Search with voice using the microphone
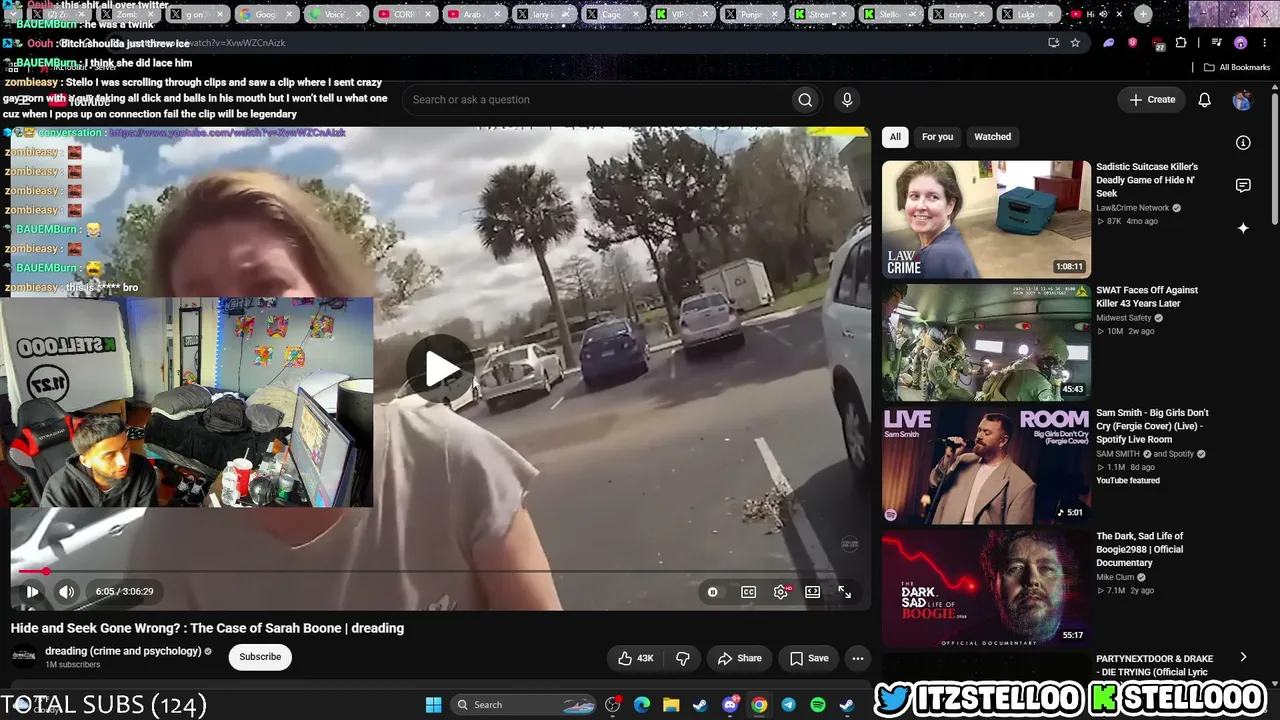The image size is (1280, 720). click(x=847, y=100)
